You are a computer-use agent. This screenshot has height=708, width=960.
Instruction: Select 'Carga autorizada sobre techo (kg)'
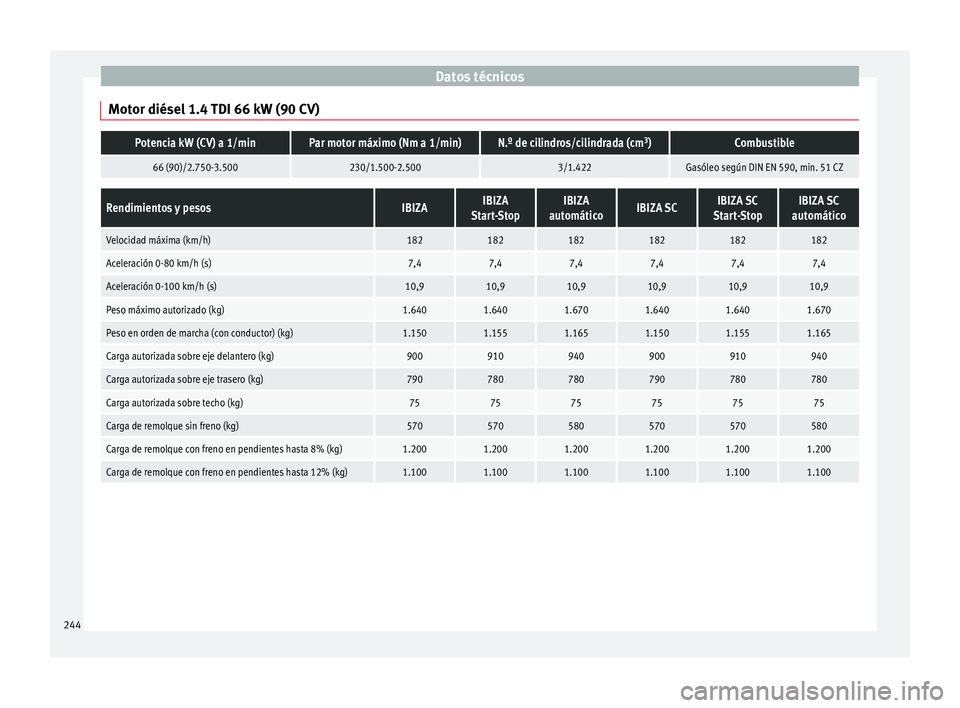tap(174, 403)
